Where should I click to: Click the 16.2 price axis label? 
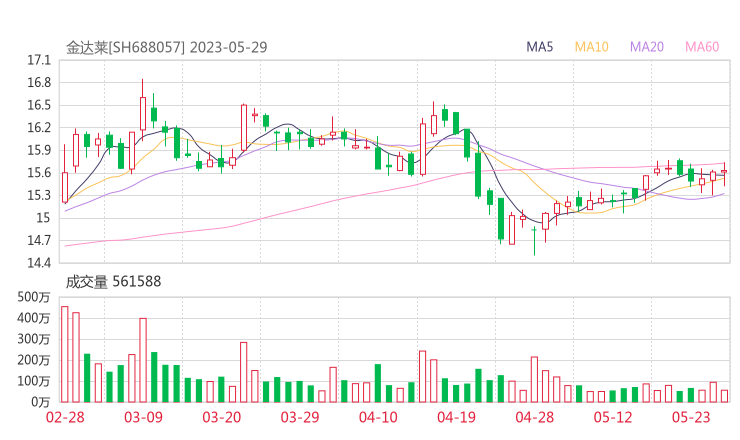pos(39,127)
